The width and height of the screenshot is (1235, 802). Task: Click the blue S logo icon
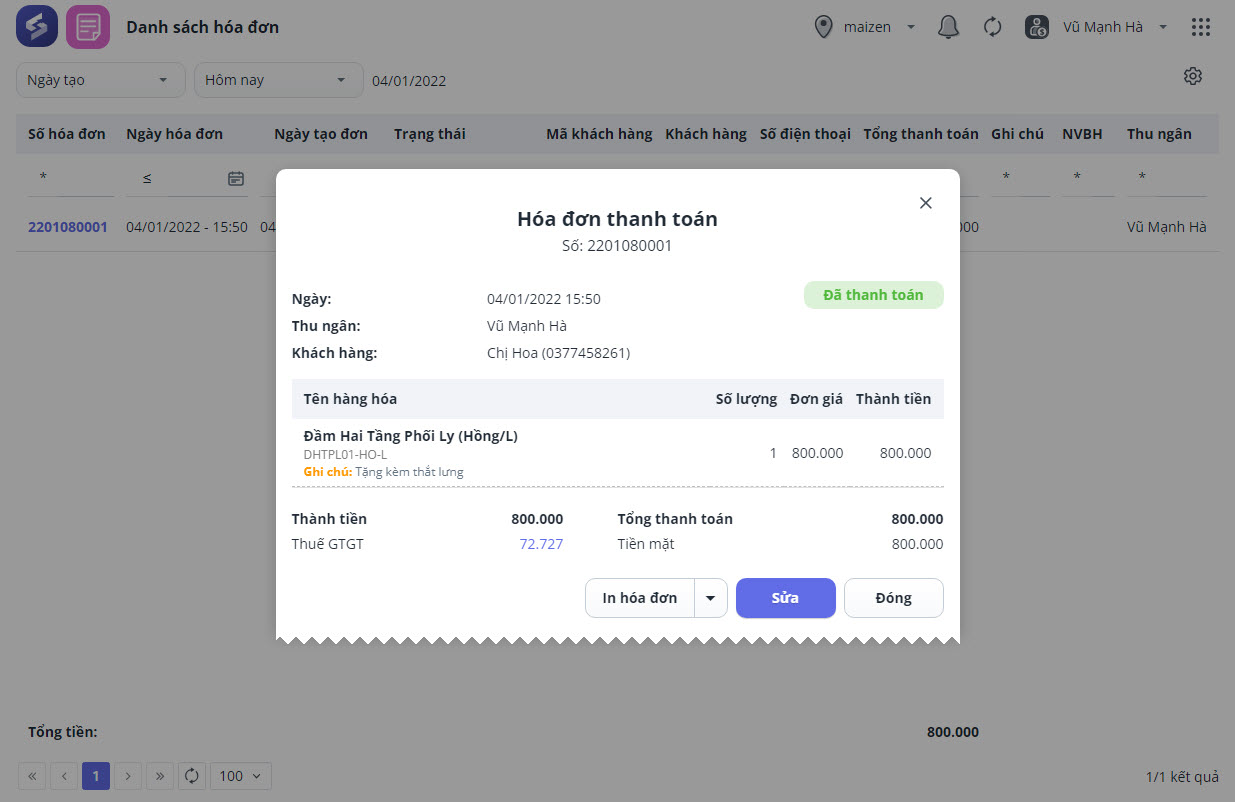click(37, 27)
